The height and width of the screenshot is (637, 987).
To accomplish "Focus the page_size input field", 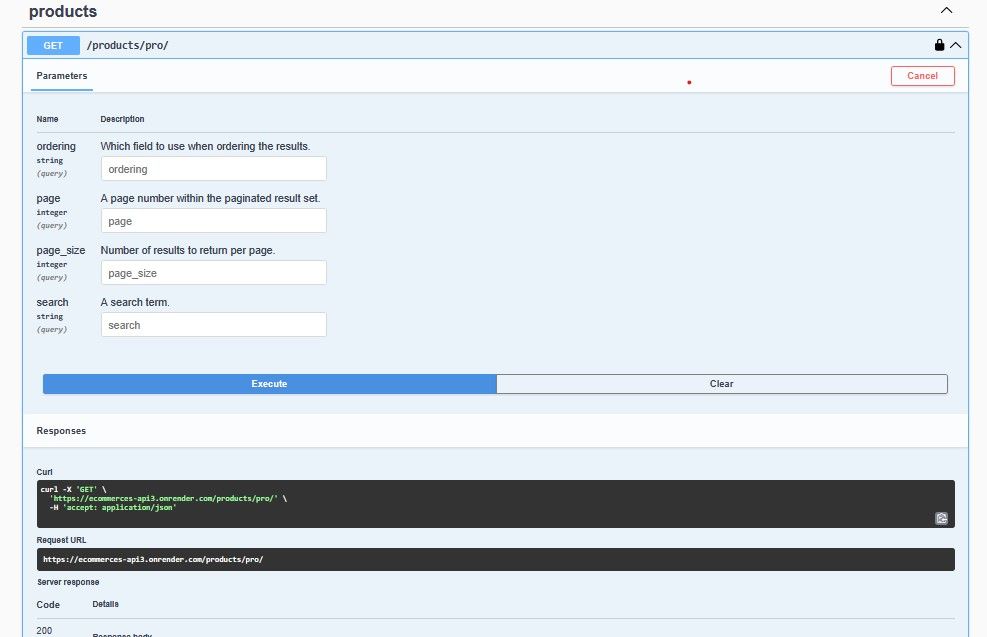I will tap(213, 273).
